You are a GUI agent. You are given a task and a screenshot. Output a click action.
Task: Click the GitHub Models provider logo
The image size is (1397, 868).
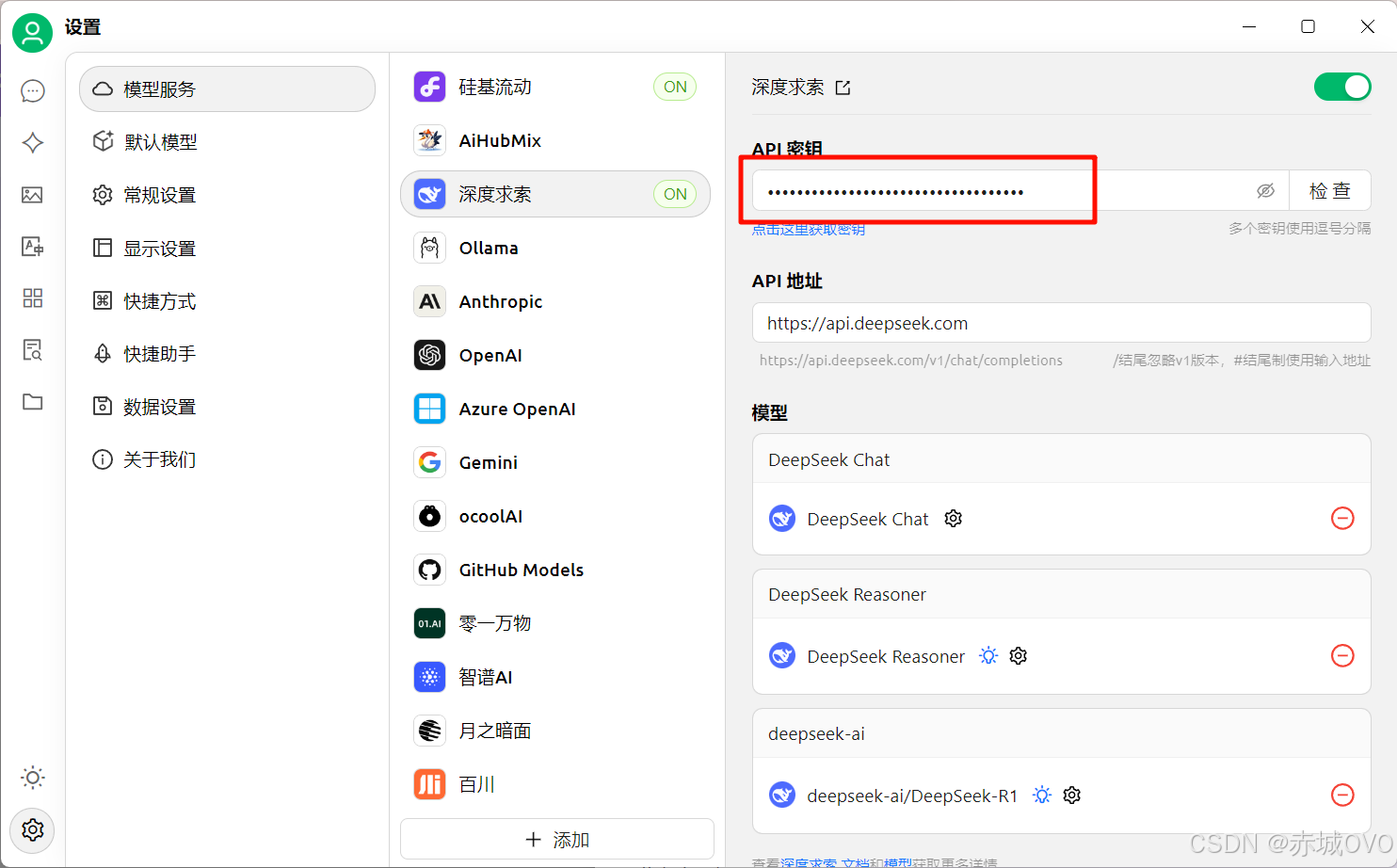430,570
